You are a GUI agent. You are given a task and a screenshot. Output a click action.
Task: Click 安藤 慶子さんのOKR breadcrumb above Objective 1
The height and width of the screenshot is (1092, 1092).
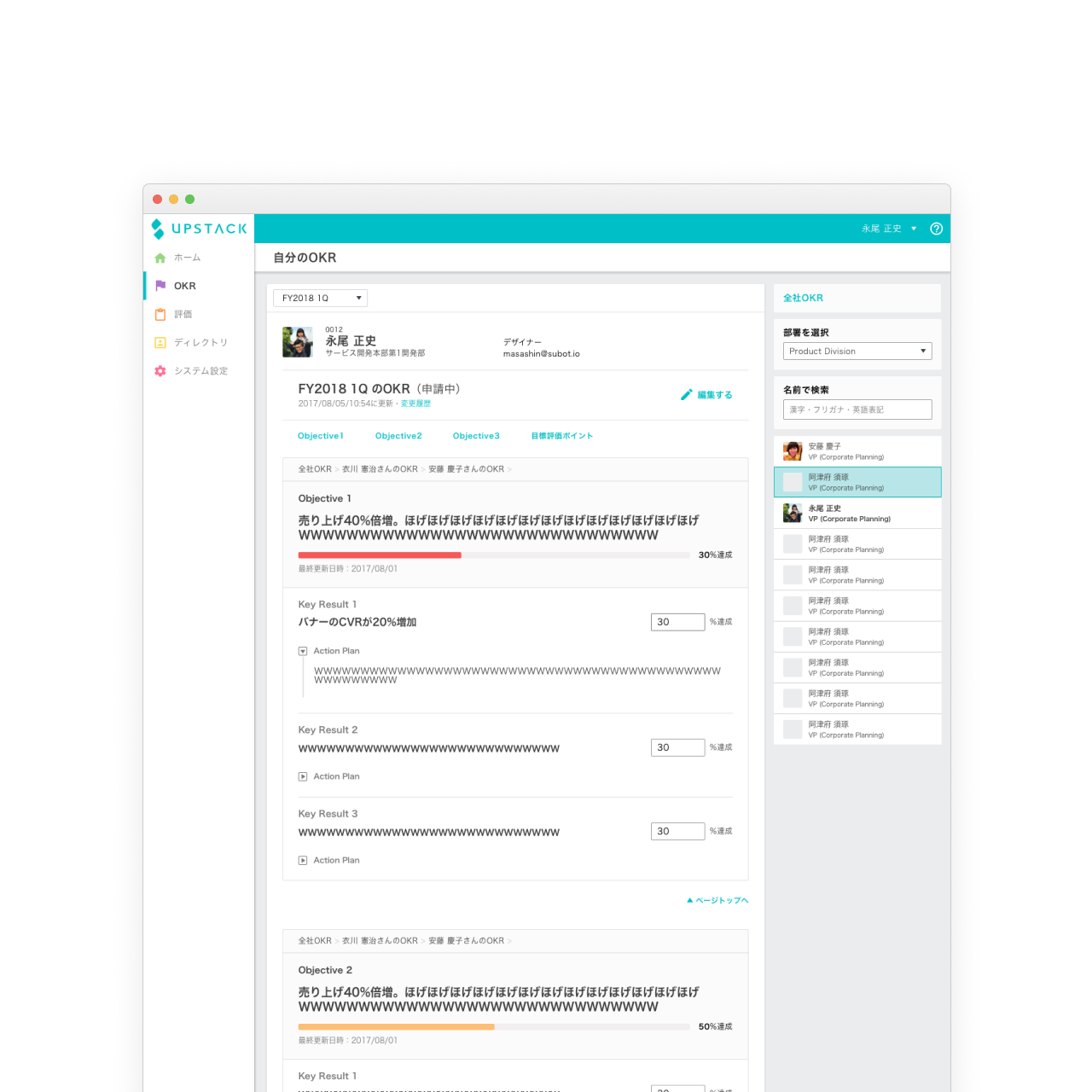point(466,469)
